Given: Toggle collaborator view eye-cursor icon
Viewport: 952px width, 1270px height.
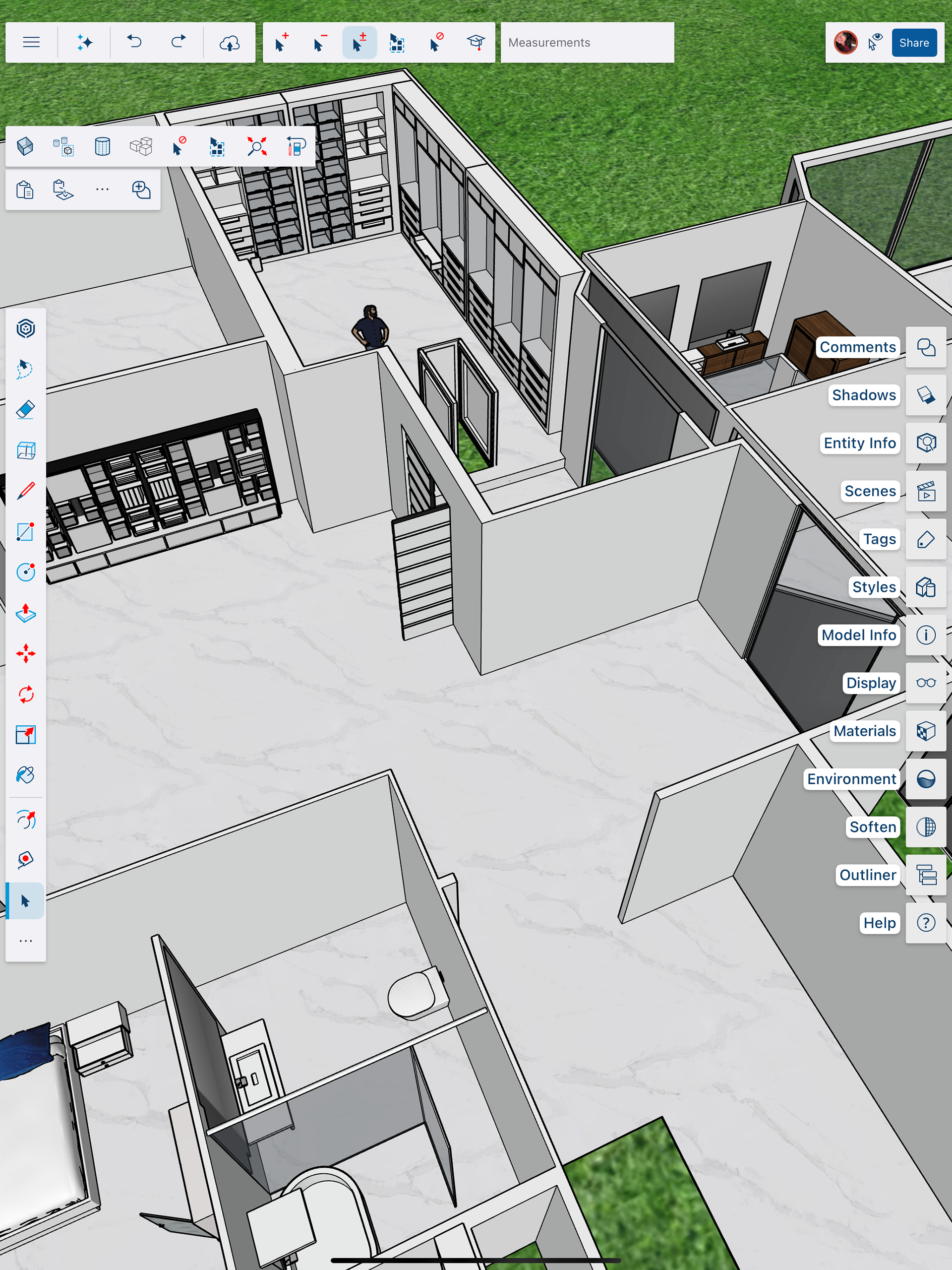Looking at the screenshot, I should [x=875, y=43].
